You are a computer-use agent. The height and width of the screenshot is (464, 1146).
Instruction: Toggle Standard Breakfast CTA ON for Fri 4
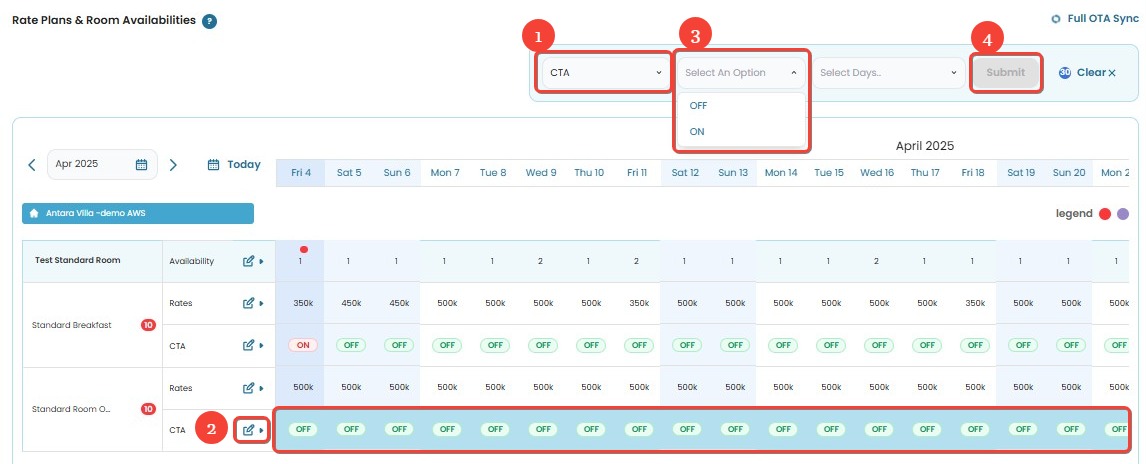[x=303, y=345]
